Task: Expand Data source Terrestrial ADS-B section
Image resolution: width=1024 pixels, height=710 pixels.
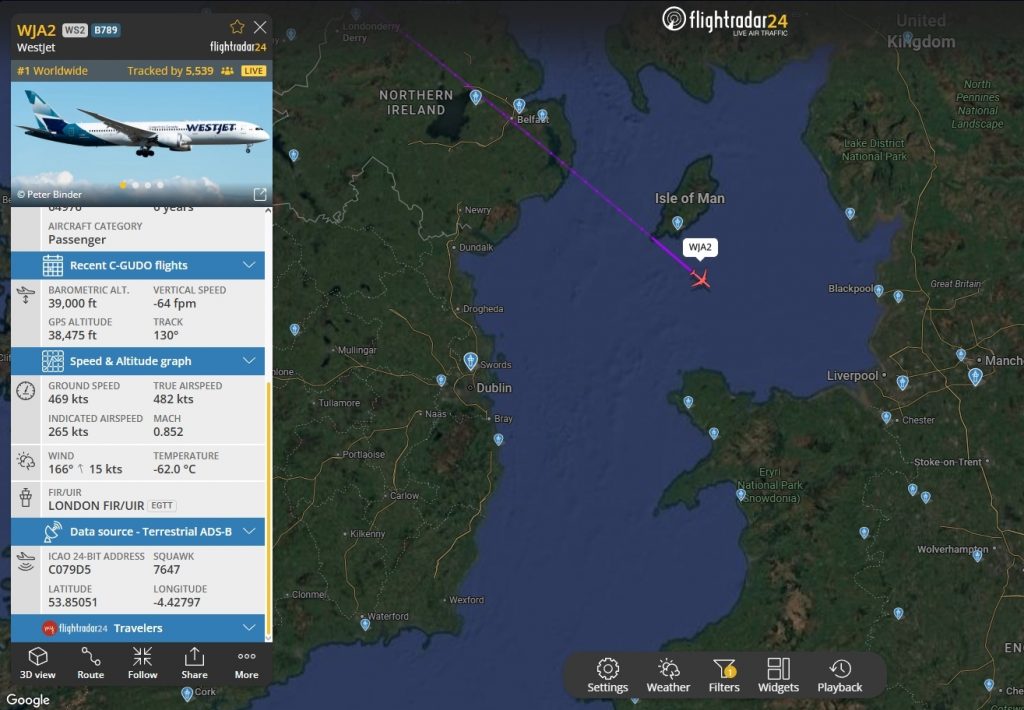Action: tap(138, 531)
